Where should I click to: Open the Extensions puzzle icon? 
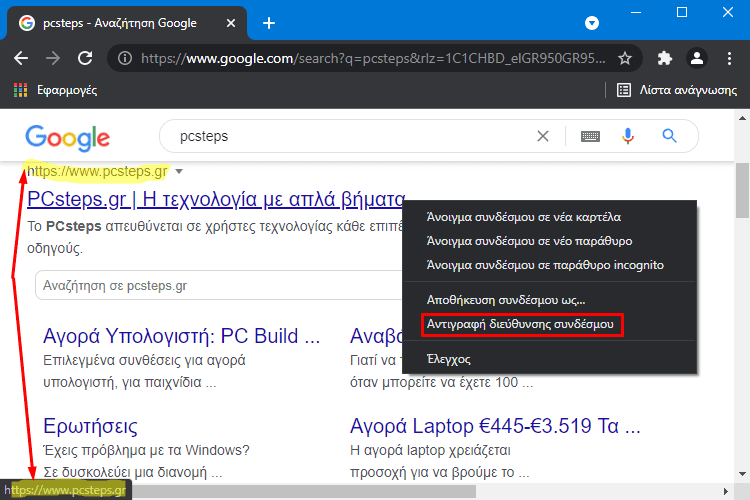click(664, 58)
